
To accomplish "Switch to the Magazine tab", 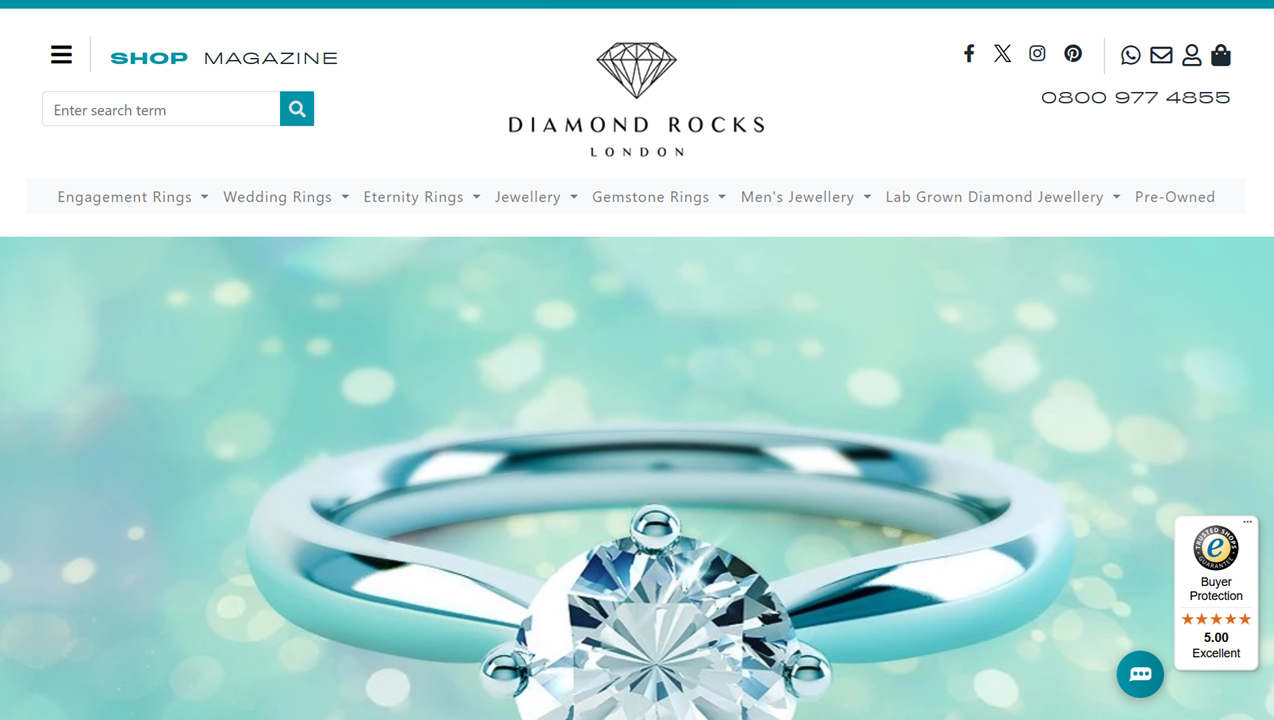I will (271, 58).
